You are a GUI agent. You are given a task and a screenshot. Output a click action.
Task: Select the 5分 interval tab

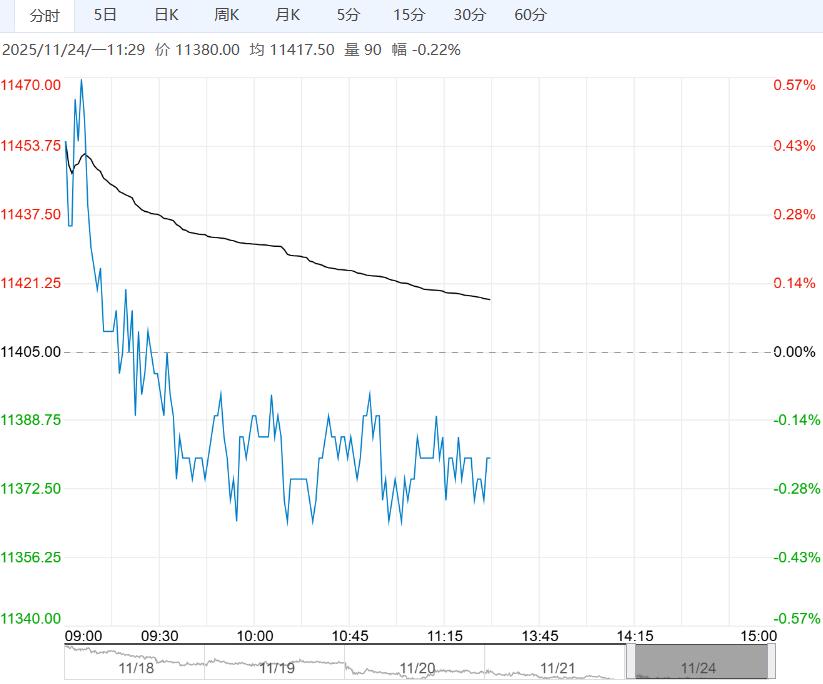pyautogui.click(x=349, y=15)
